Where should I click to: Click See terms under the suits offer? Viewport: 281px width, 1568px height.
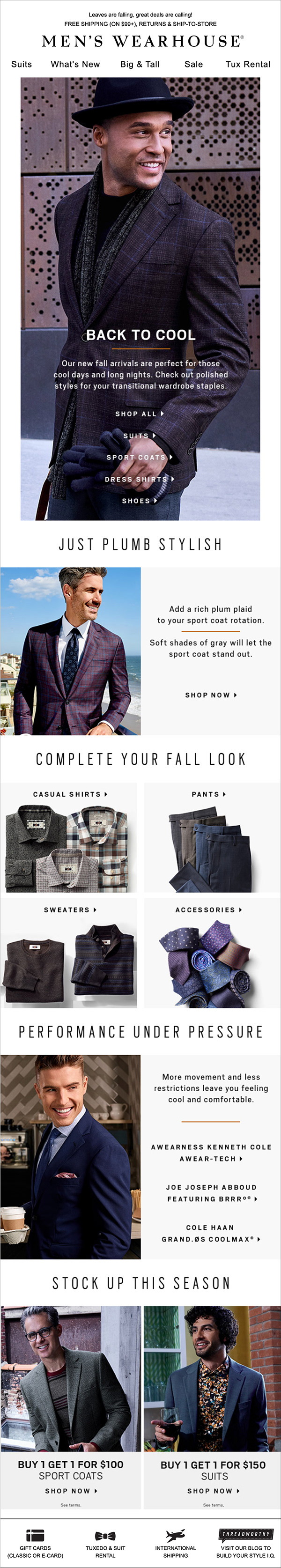point(213,1505)
